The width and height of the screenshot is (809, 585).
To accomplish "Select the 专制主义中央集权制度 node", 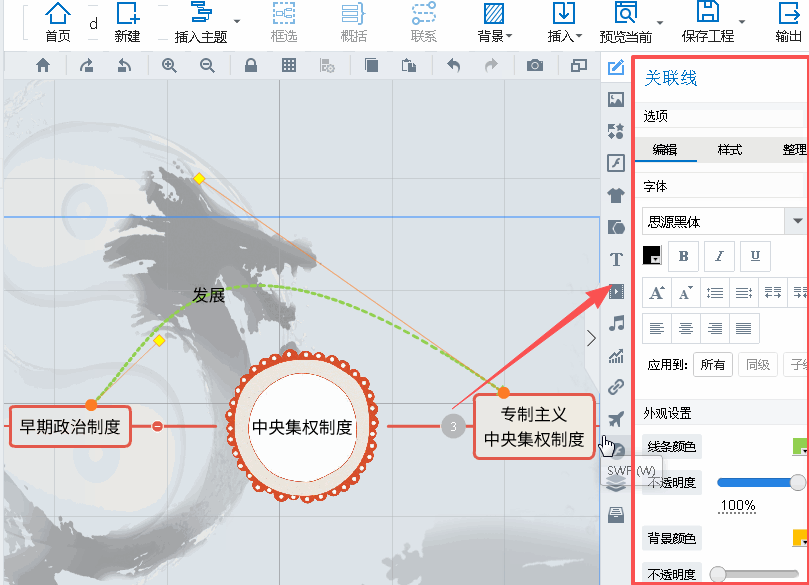I will point(534,426).
